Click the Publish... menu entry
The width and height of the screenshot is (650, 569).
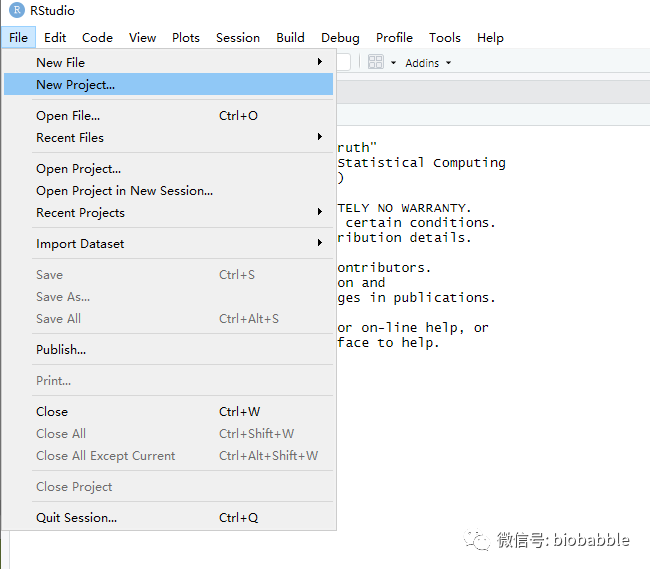tap(168, 350)
